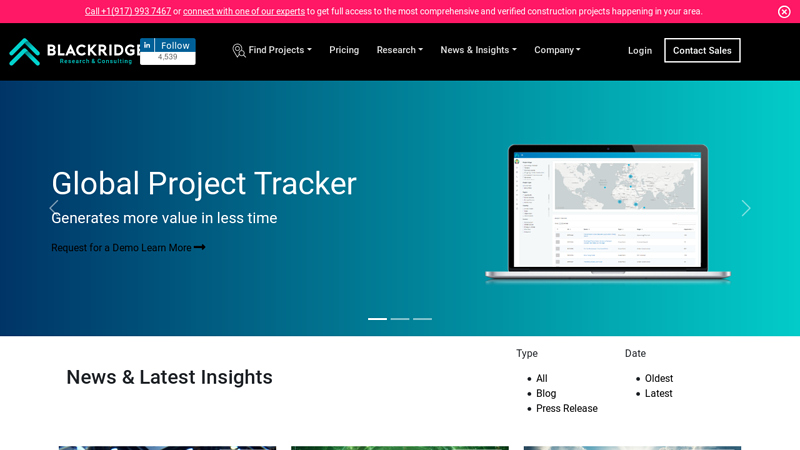Close the pink announcement banner
The height and width of the screenshot is (450, 800).
pyautogui.click(x=784, y=12)
